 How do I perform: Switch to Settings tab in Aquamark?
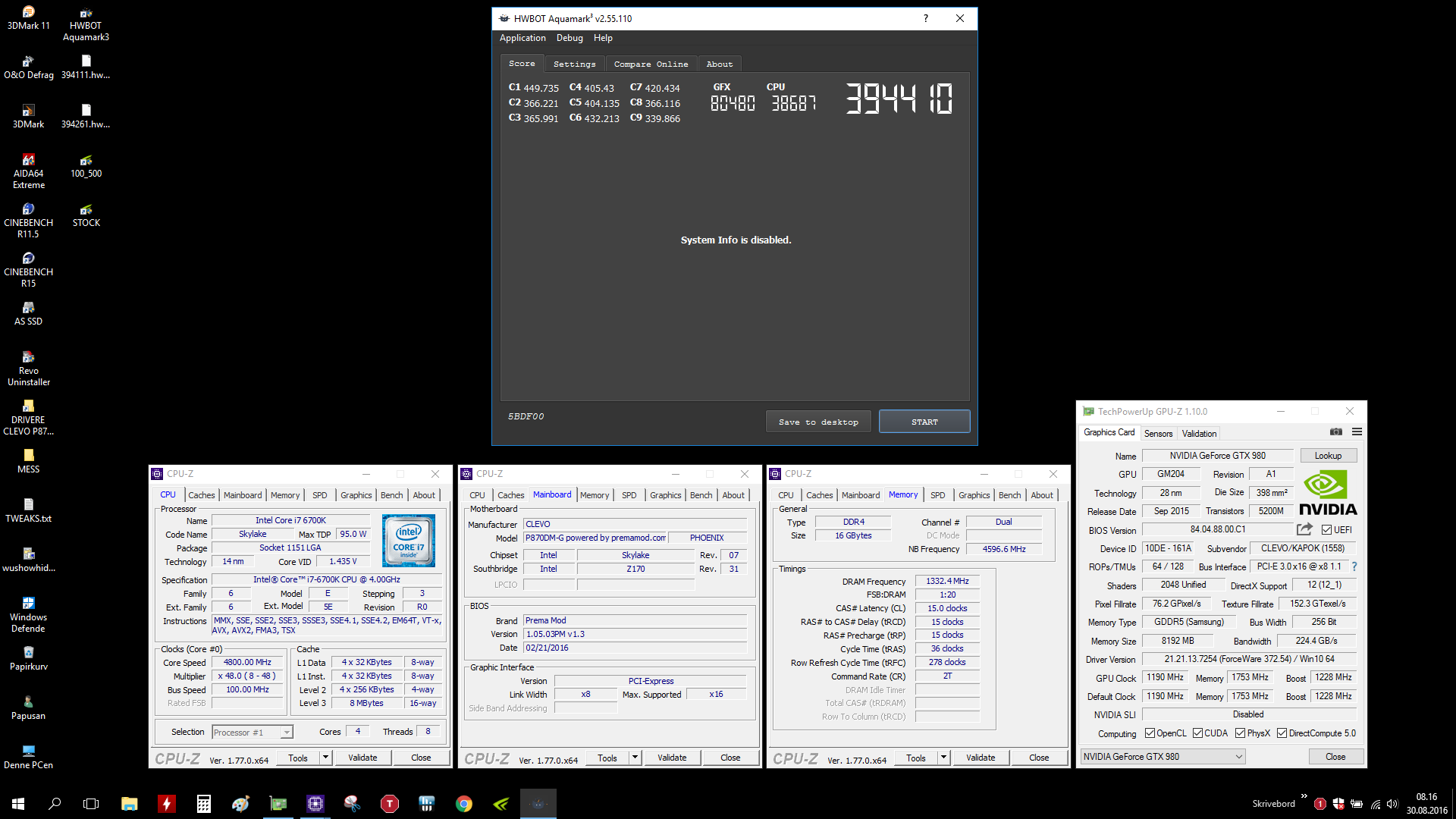[574, 64]
